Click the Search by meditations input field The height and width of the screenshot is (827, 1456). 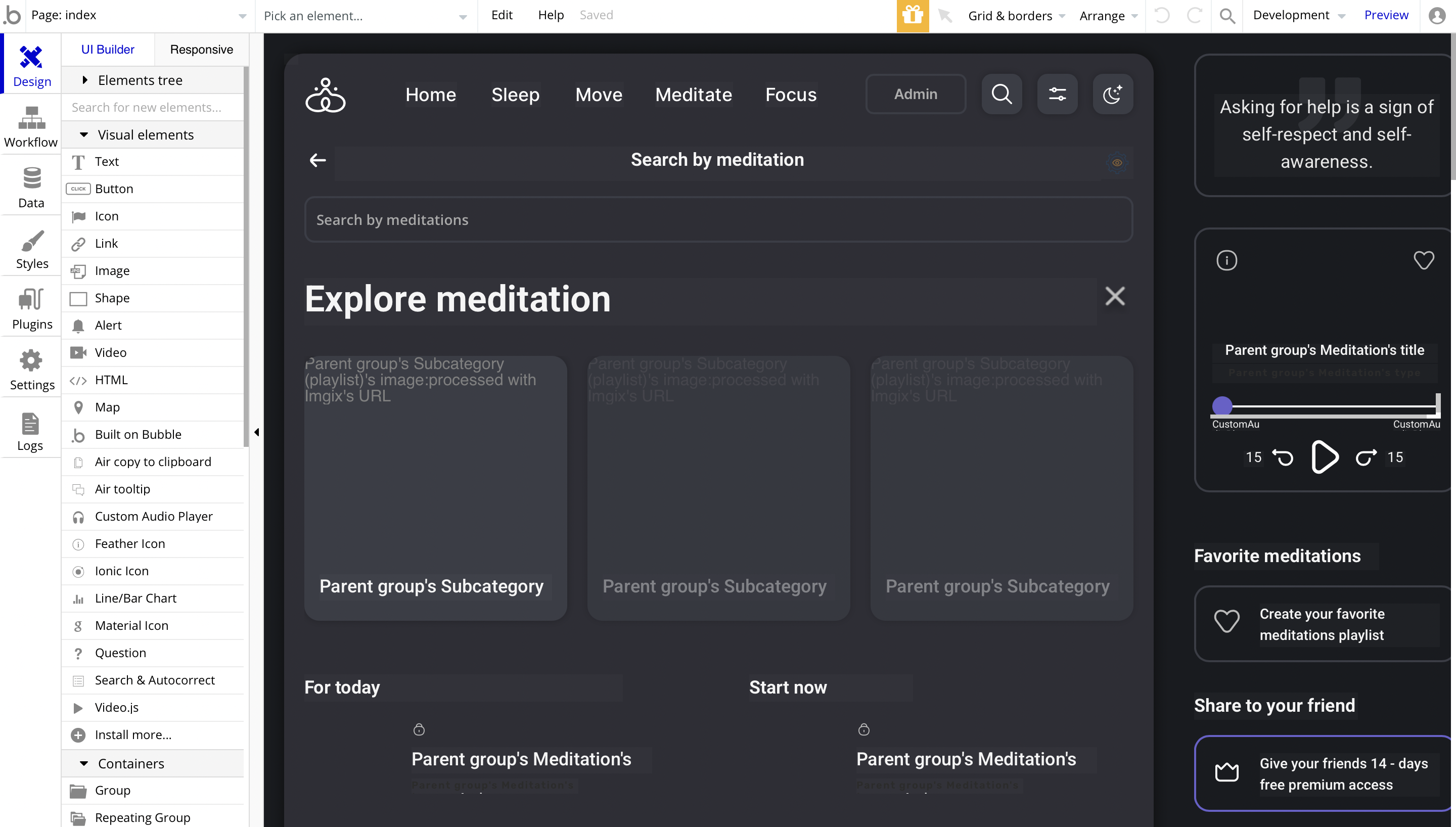pos(718,220)
